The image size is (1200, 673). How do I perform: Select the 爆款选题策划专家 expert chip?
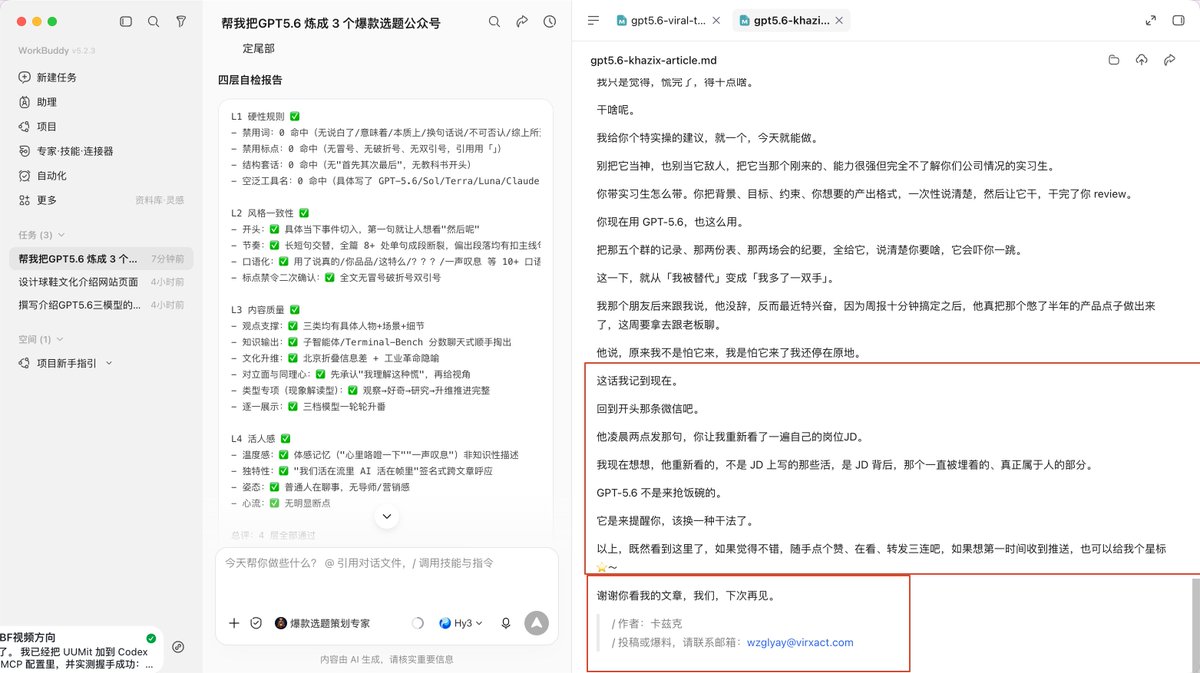tap(322, 623)
